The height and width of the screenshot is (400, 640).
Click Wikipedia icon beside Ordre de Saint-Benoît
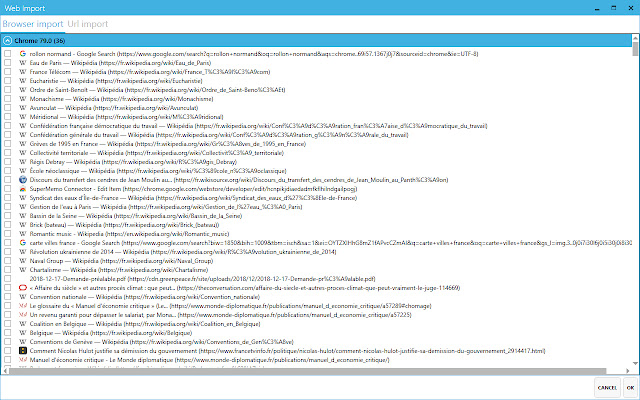[x=23, y=90]
